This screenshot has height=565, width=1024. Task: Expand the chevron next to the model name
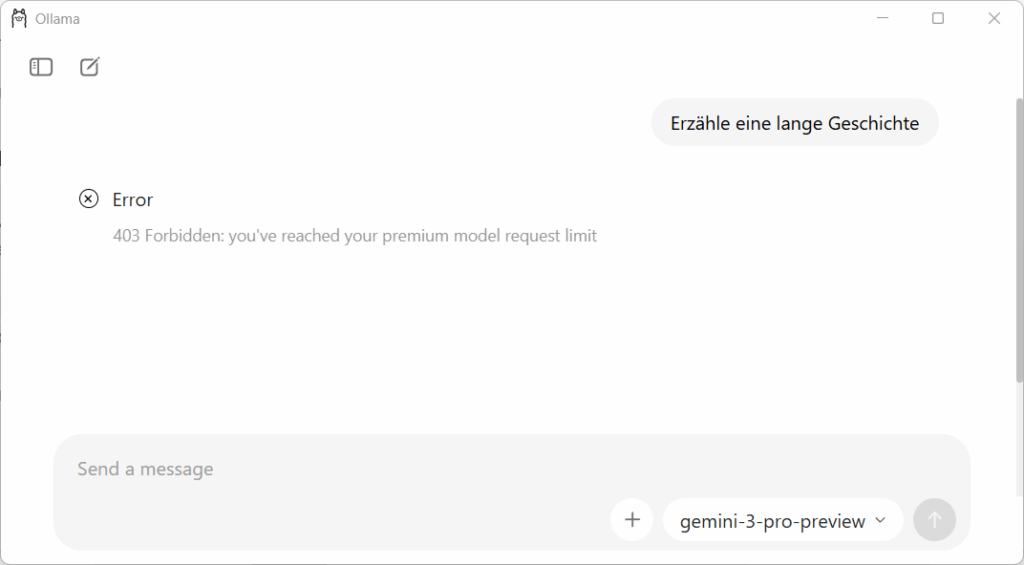tap(881, 520)
